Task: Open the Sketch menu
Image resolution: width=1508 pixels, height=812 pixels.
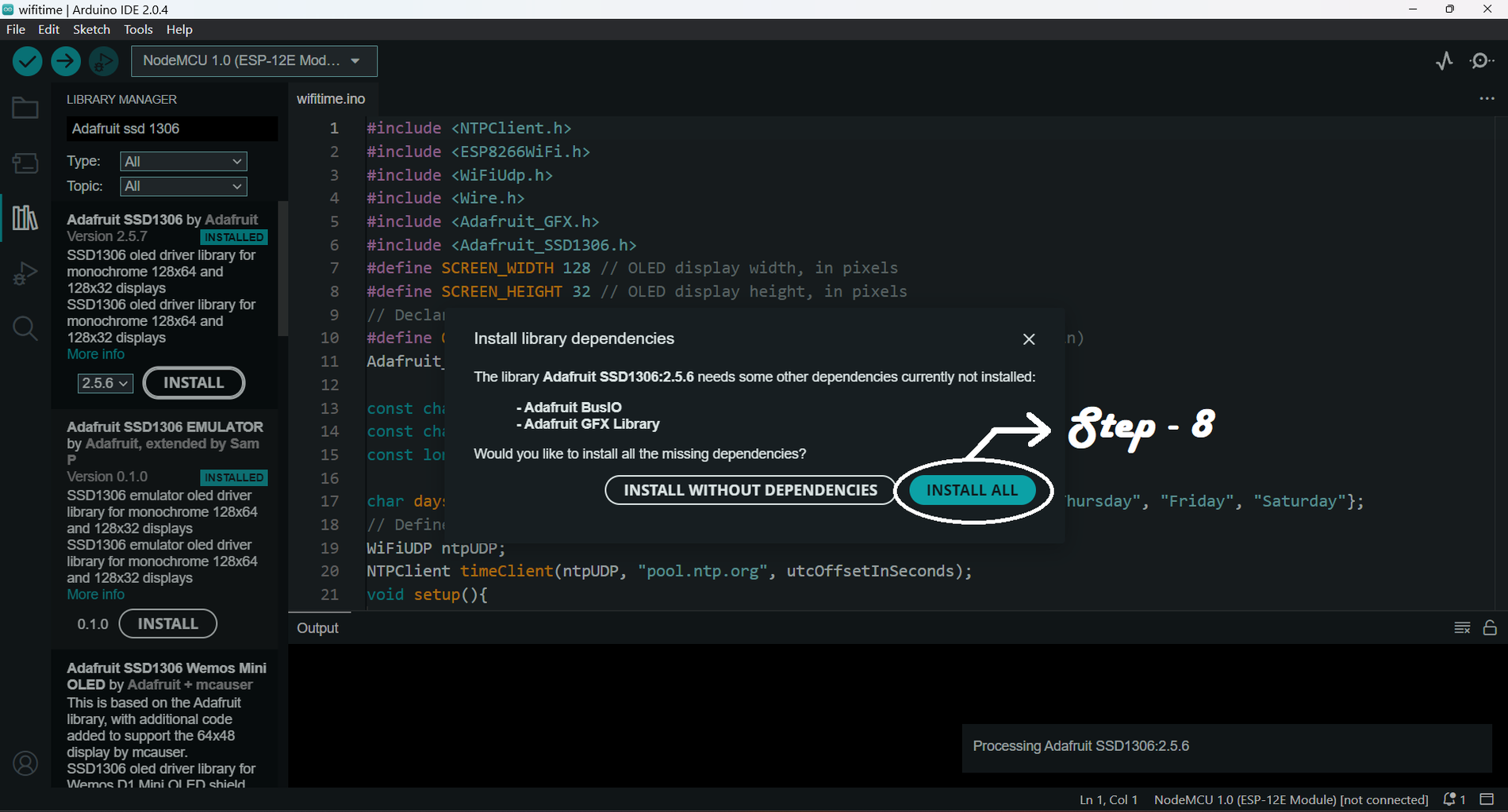Action: [x=91, y=29]
